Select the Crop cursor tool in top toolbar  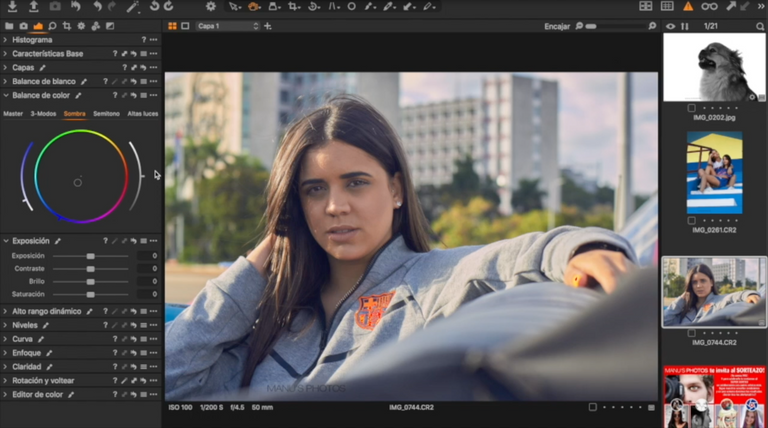(x=294, y=6)
